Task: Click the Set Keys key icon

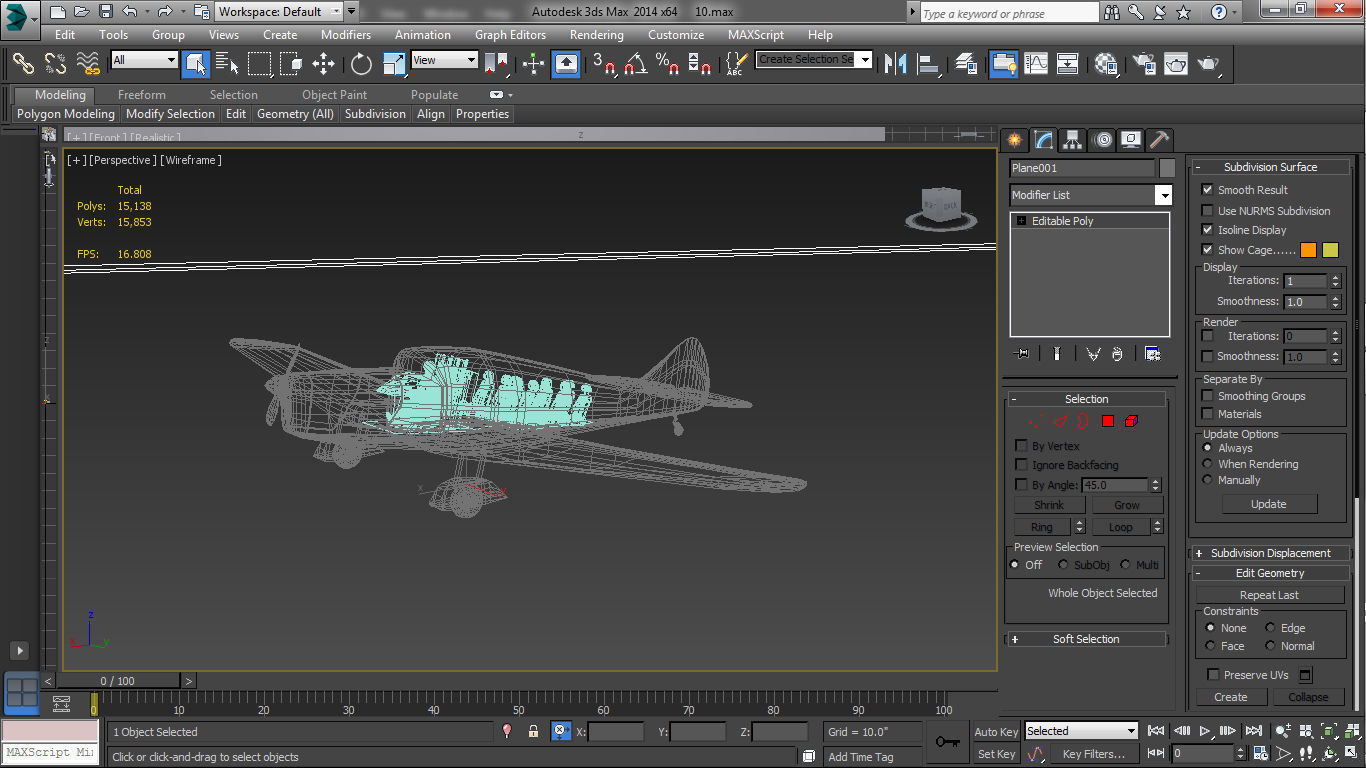Action: pos(948,742)
